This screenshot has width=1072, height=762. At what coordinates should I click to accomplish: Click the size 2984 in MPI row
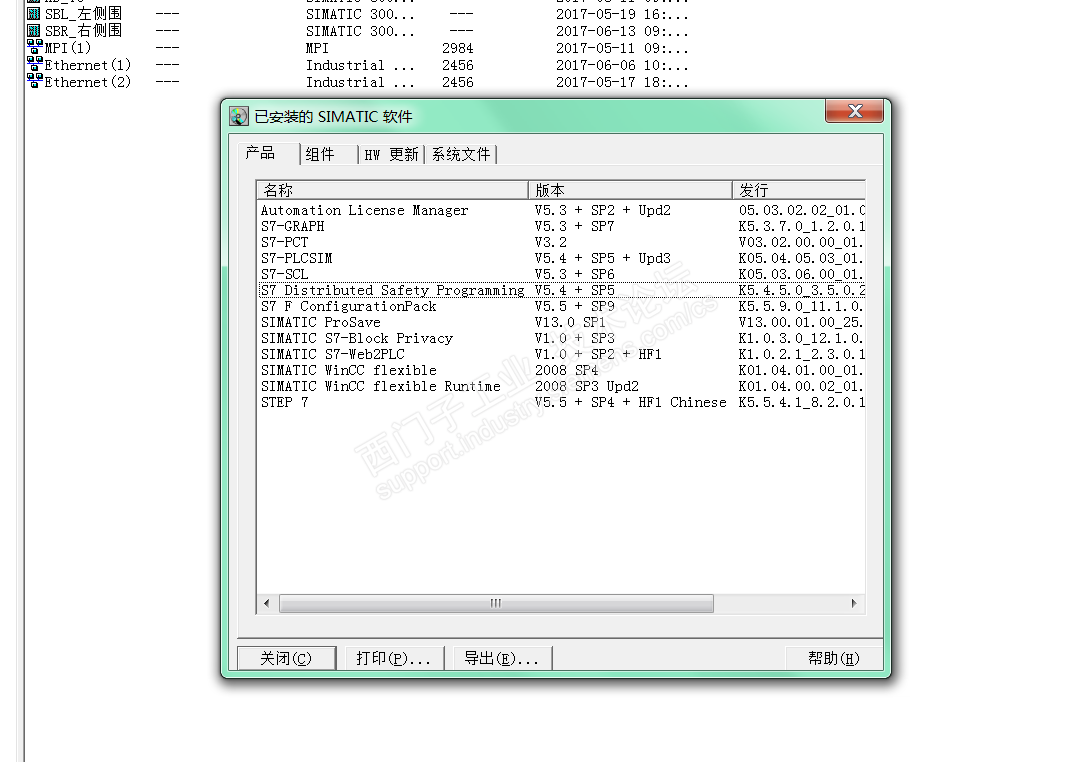point(457,49)
